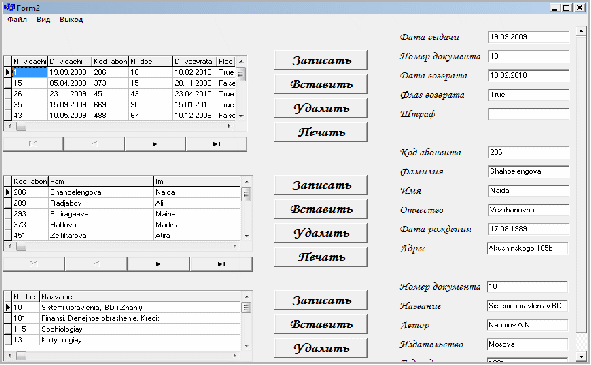
Task: Go to previous record in middle grid navigator
Action: coord(96,264)
